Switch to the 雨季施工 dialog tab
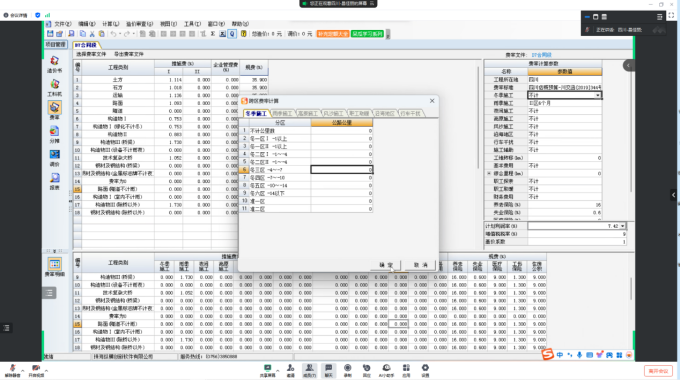The height and width of the screenshot is (380, 680). (282, 113)
